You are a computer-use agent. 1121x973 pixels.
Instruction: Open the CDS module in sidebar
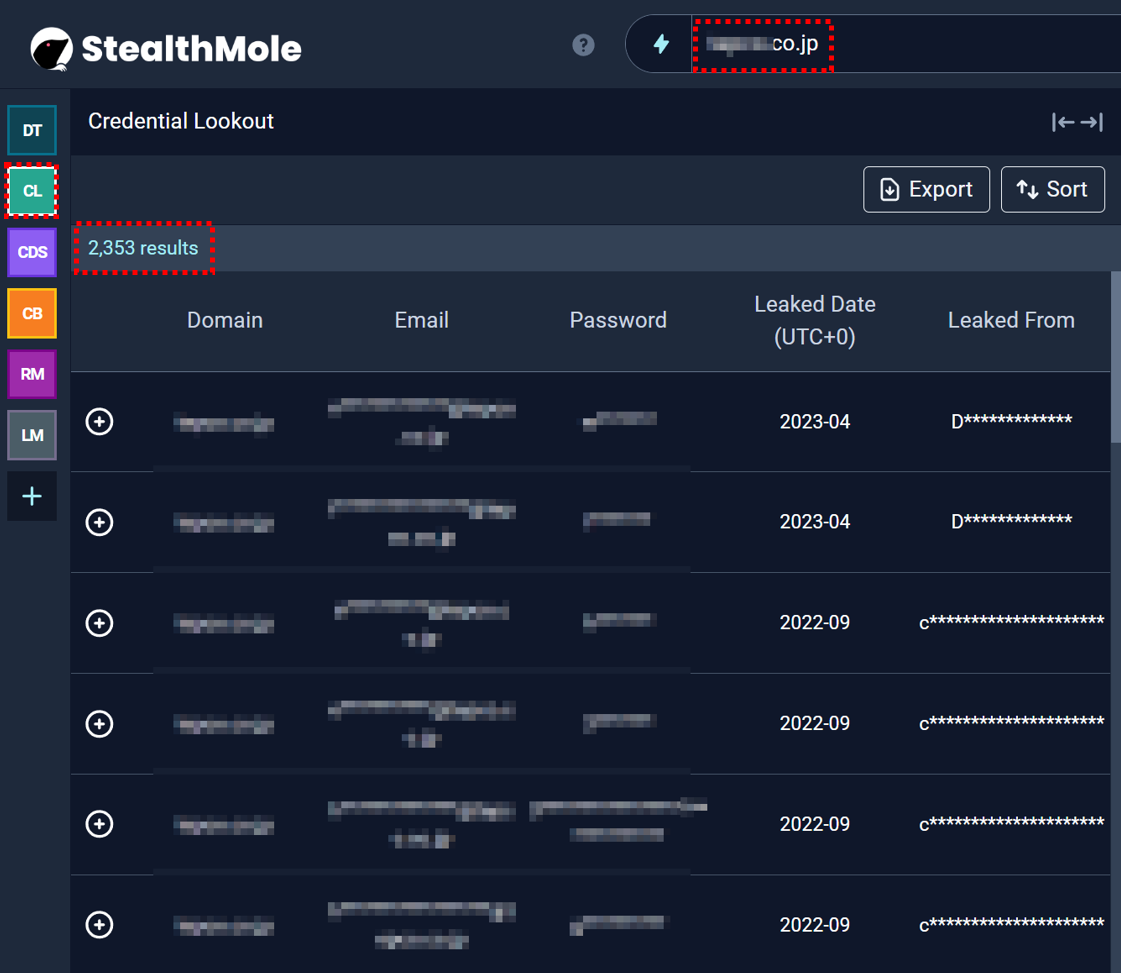32,252
